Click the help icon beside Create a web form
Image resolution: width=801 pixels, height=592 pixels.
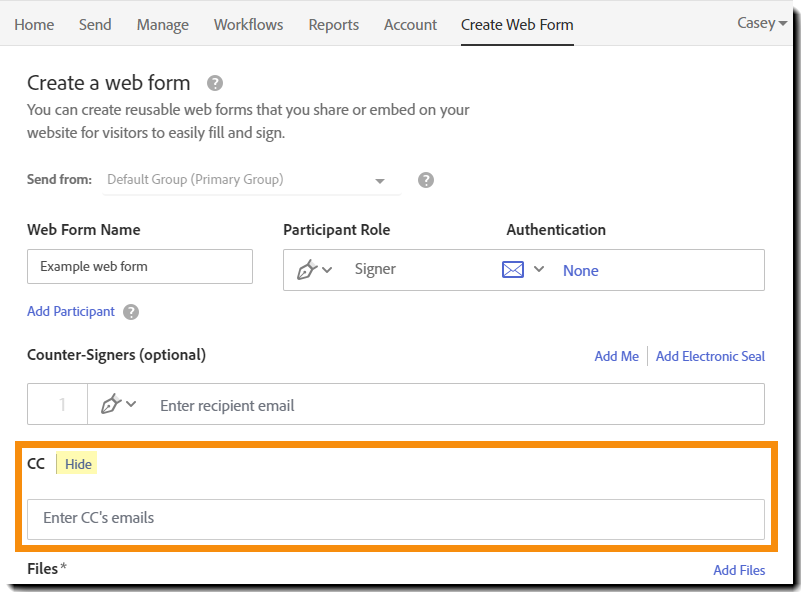point(215,83)
